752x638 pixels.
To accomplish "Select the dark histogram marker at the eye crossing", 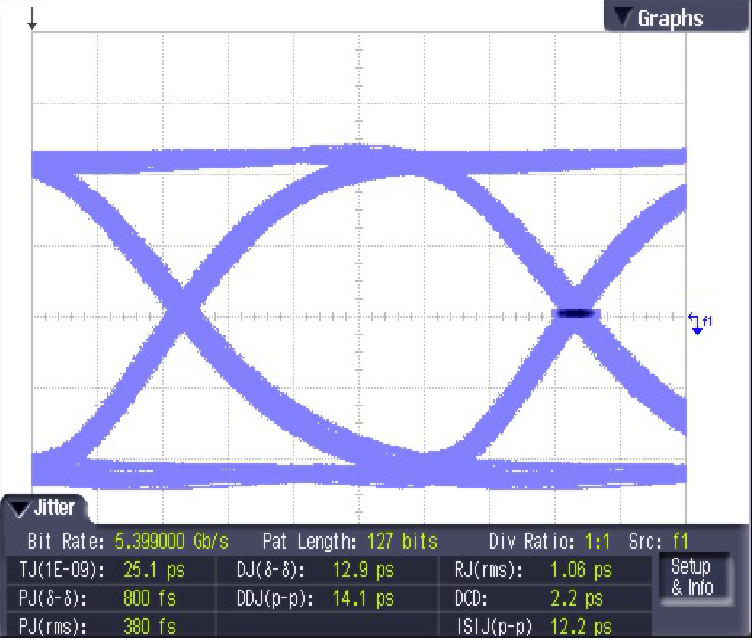I will 575,313.
